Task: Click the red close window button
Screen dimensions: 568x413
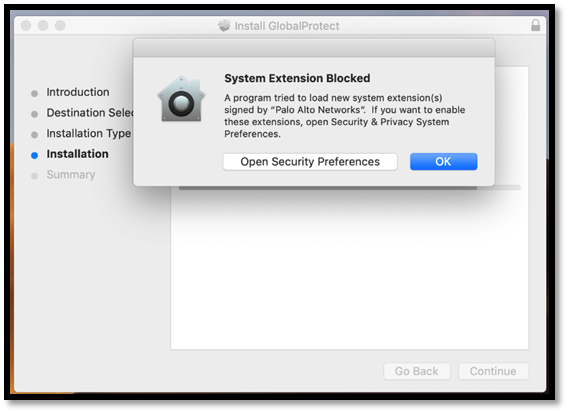Action: [x=26, y=25]
